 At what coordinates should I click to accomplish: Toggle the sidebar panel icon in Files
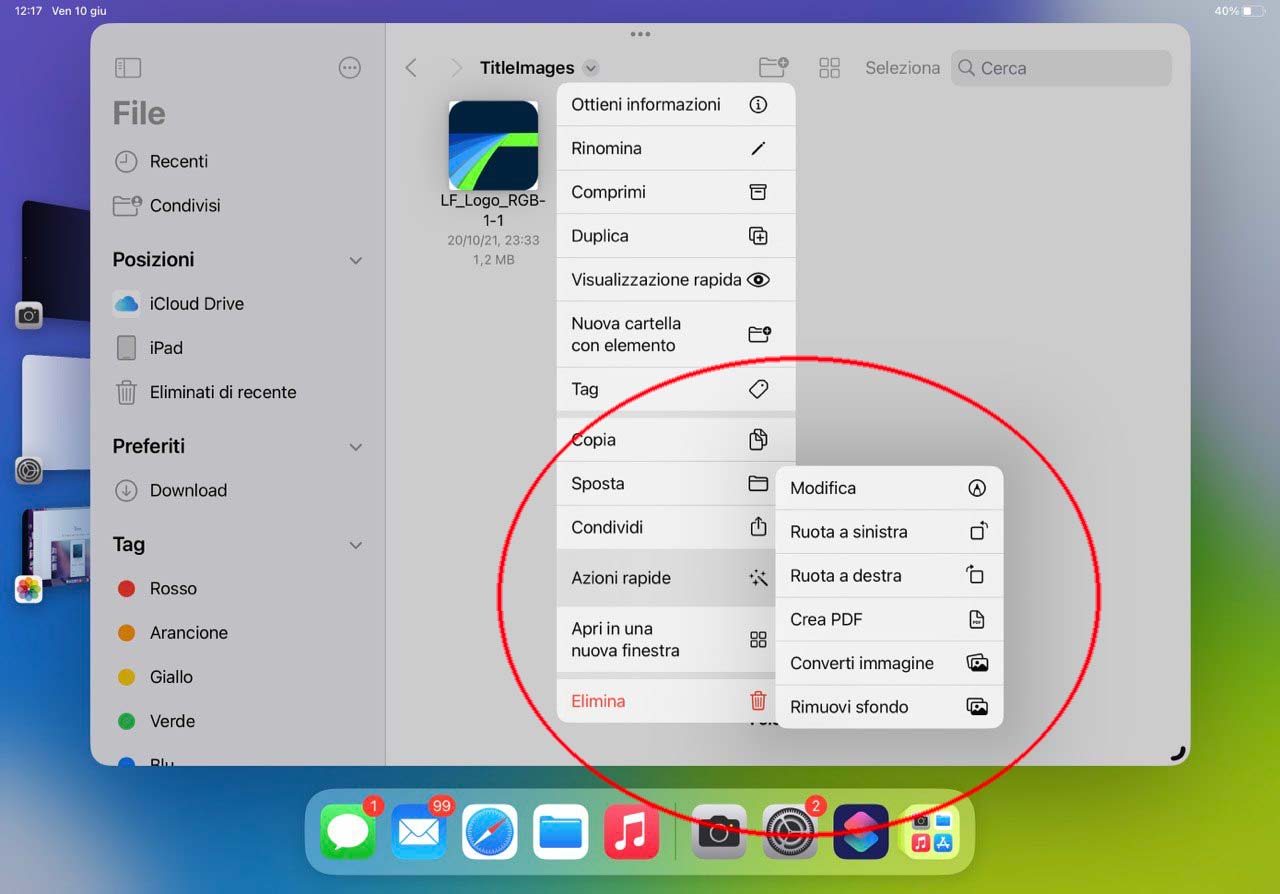(128, 68)
